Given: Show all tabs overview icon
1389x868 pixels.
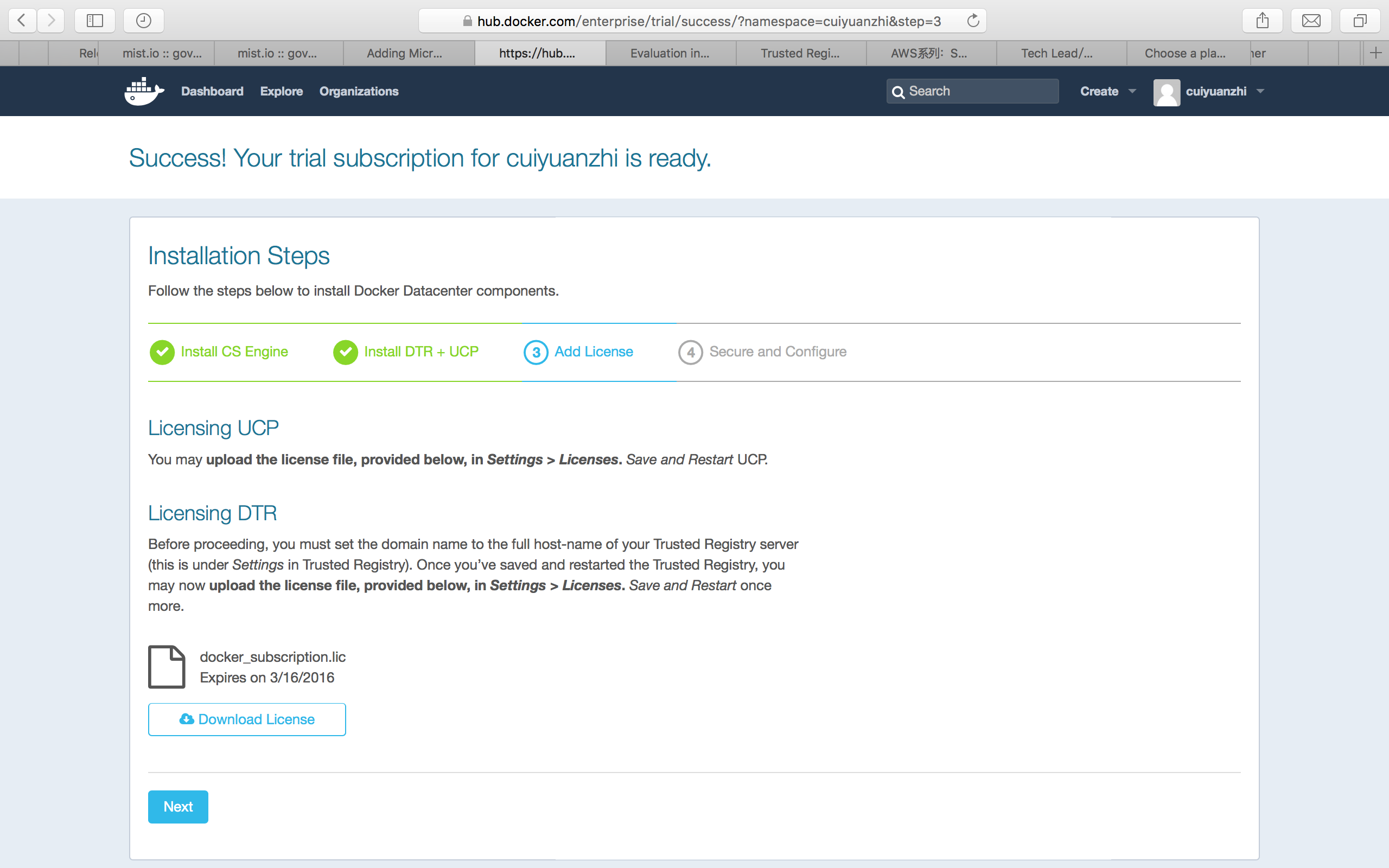Looking at the screenshot, I should pos(1360,21).
